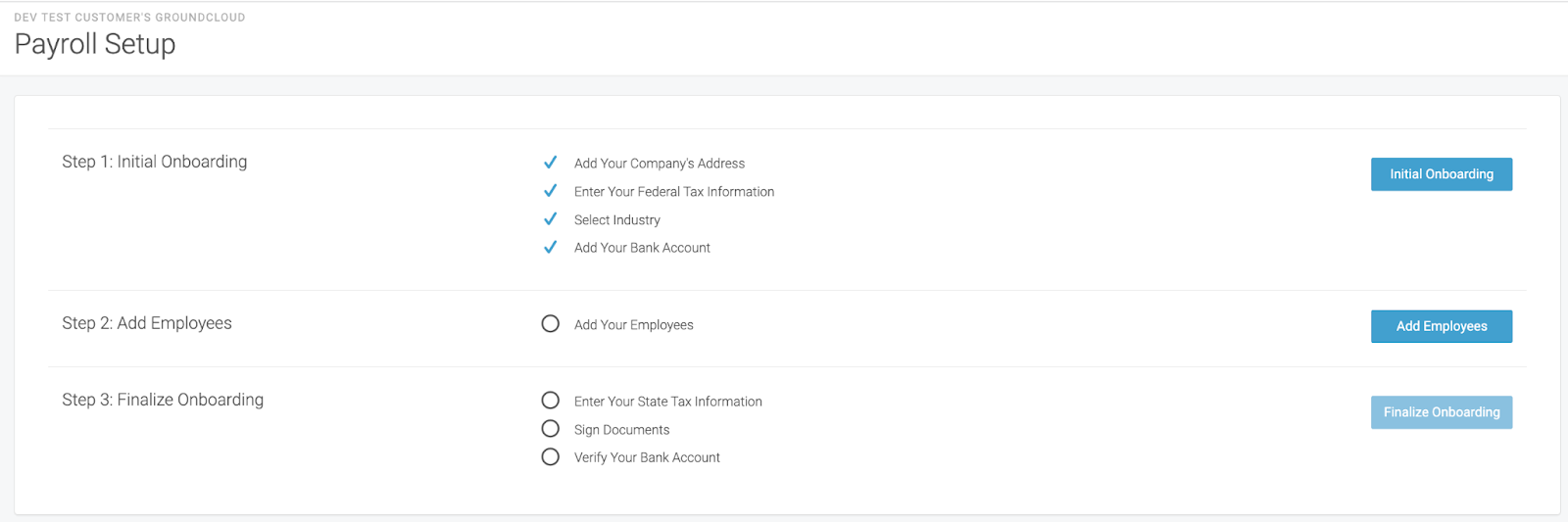Viewport: 1568px width, 522px height.
Task: Select the circle beside Enter Your State Tax Information
Action: [x=551, y=401]
